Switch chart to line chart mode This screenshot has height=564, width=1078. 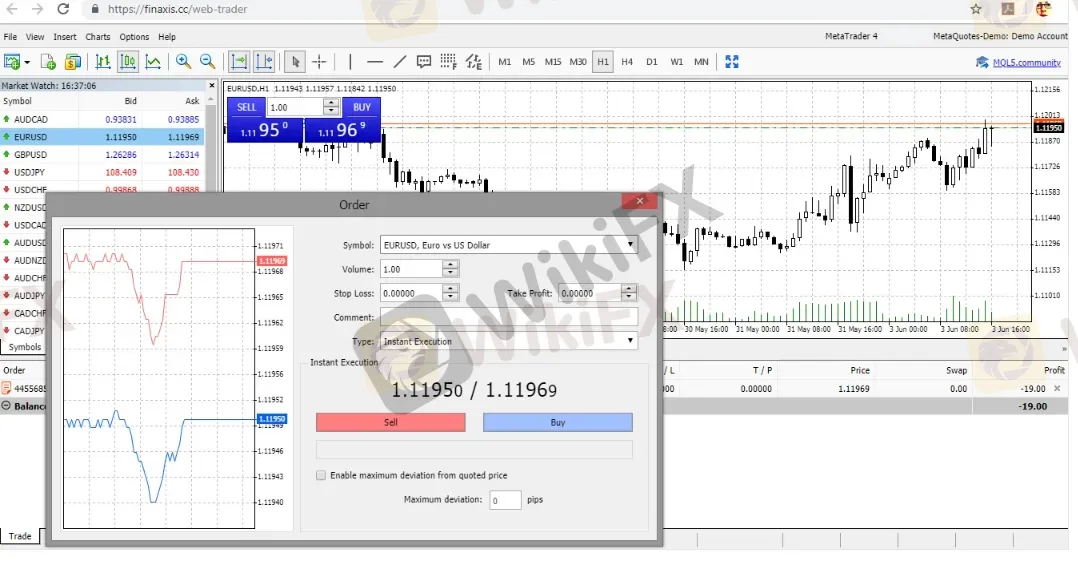click(153, 62)
